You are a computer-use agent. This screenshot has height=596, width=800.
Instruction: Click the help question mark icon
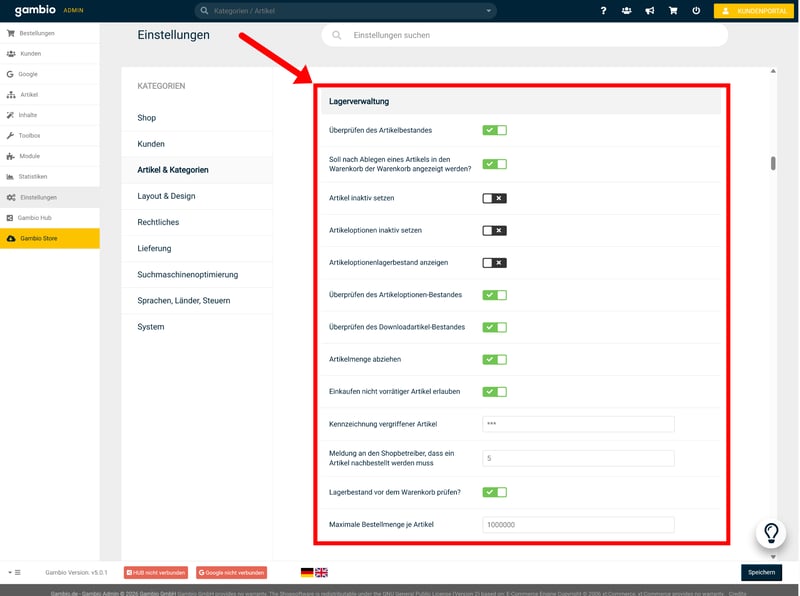603,11
